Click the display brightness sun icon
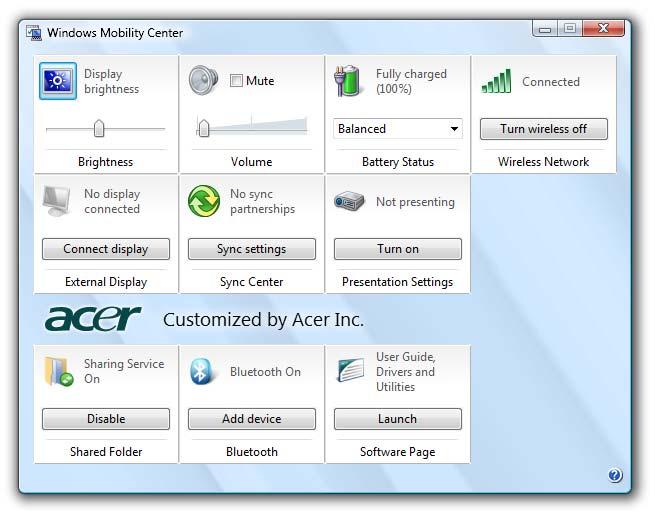The image size is (655, 513). (x=58, y=81)
